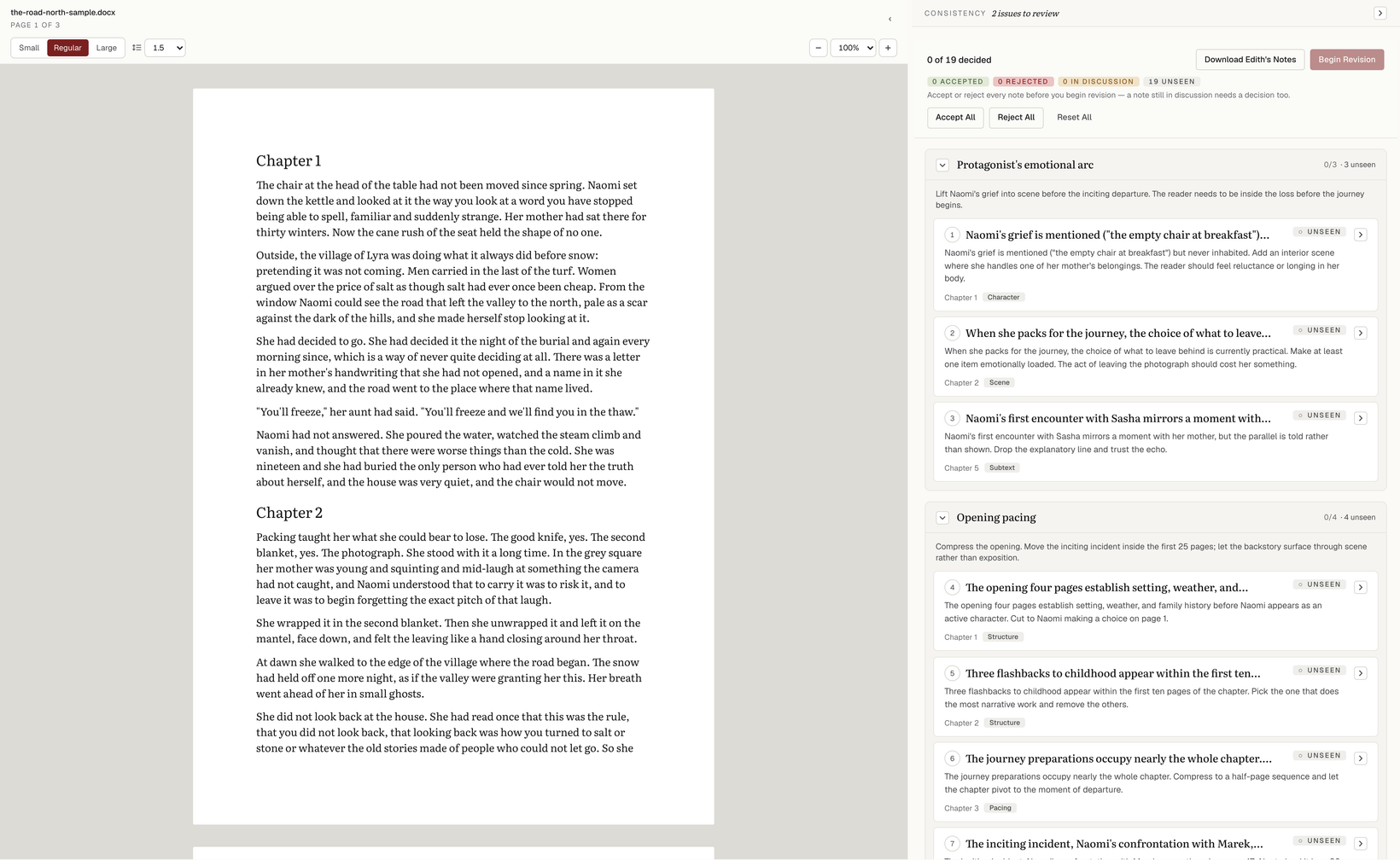Click the Chapter 2 heading in the document
1400x860 pixels.
point(289,513)
